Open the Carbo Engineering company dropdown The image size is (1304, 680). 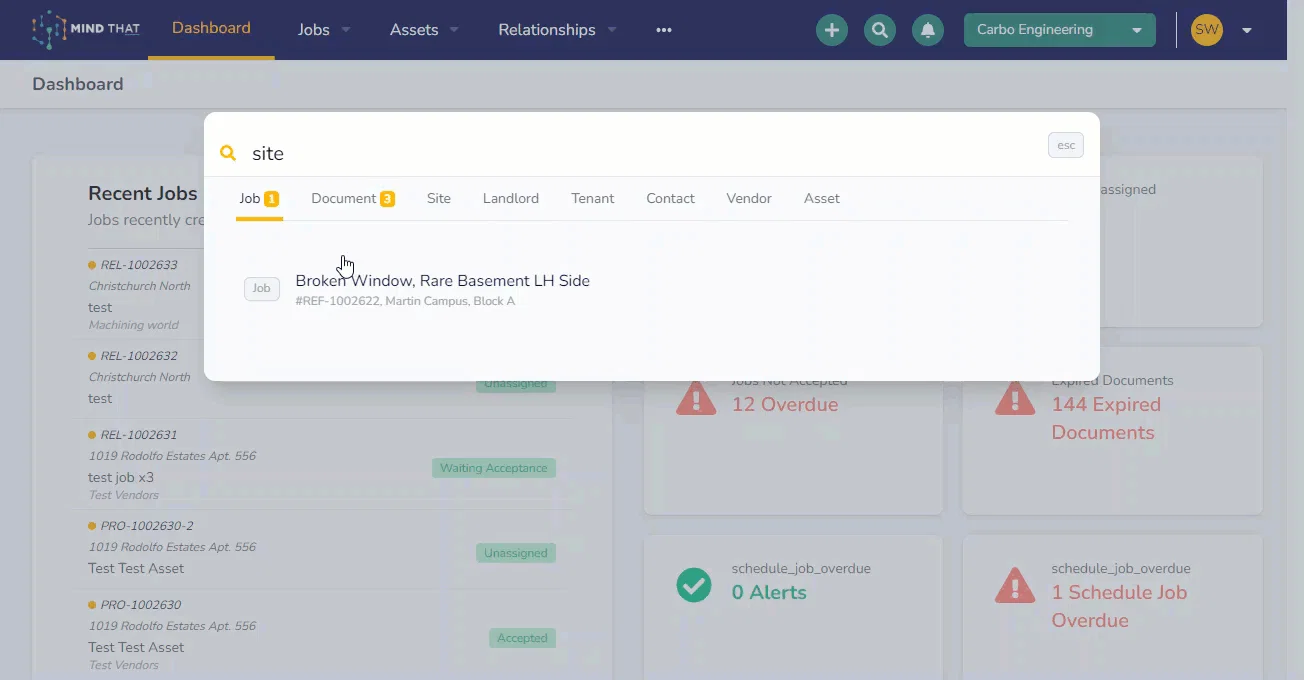tap(1060, 30)
